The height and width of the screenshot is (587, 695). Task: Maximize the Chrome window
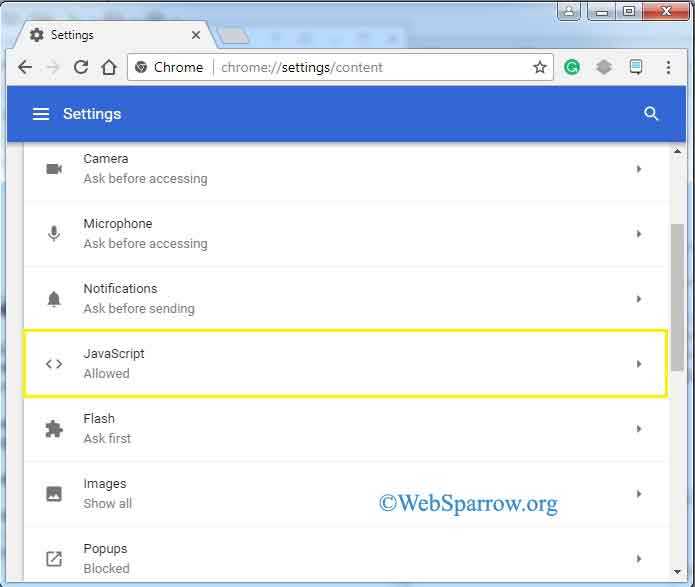[x=629, y=11]
